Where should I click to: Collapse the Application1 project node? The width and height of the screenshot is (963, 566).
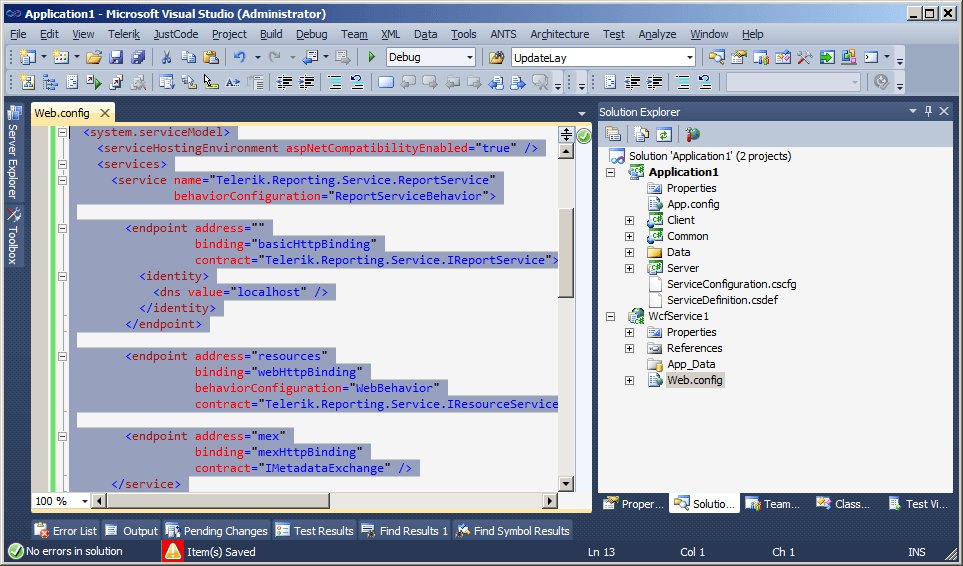tap(611, 172)
